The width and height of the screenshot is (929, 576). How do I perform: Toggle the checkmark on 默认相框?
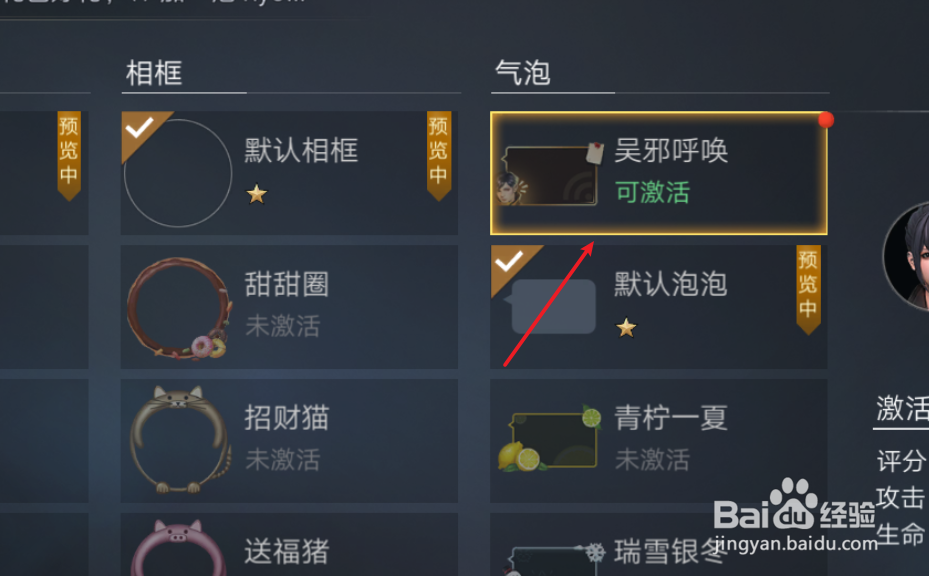pyautogui.click(x=140, y=127)
